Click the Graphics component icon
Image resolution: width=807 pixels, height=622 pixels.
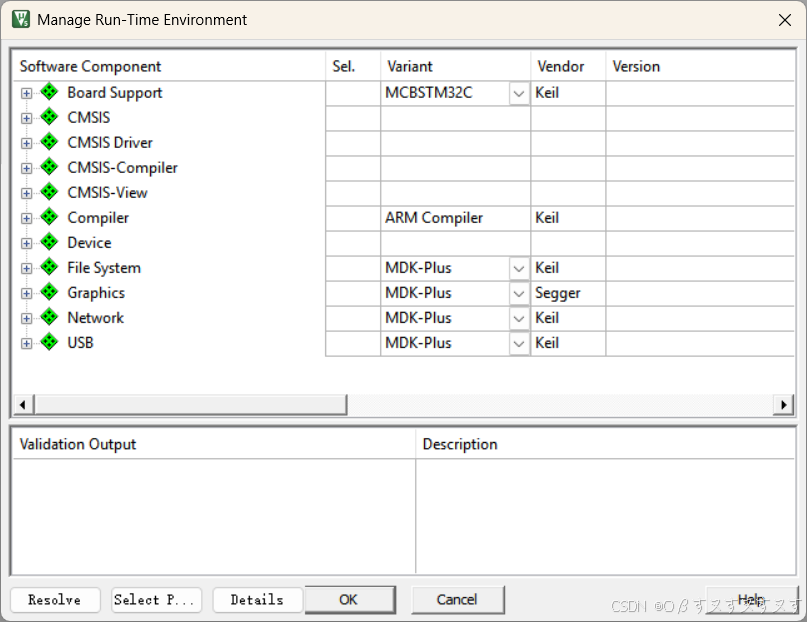[x=48, y=292]
